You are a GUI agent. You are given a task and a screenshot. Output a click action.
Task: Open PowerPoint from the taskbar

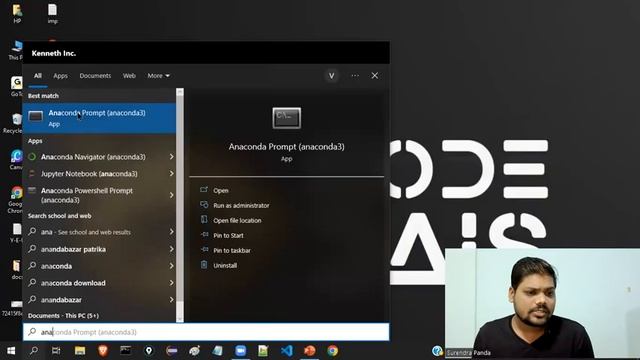(309, 351)
